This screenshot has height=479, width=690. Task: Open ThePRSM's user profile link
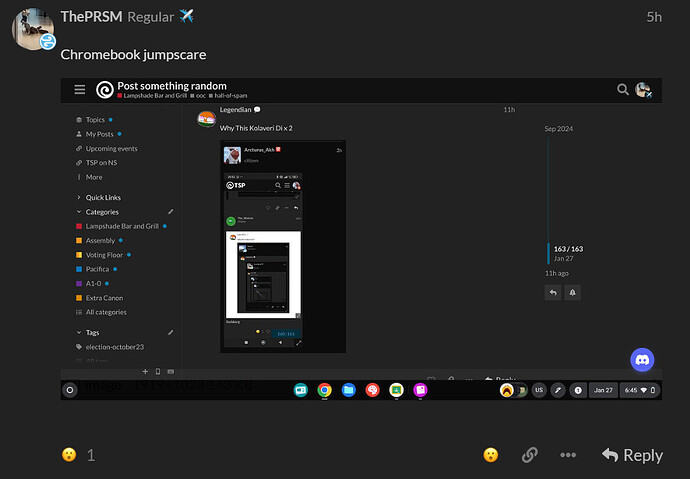(x=91, y=17)
